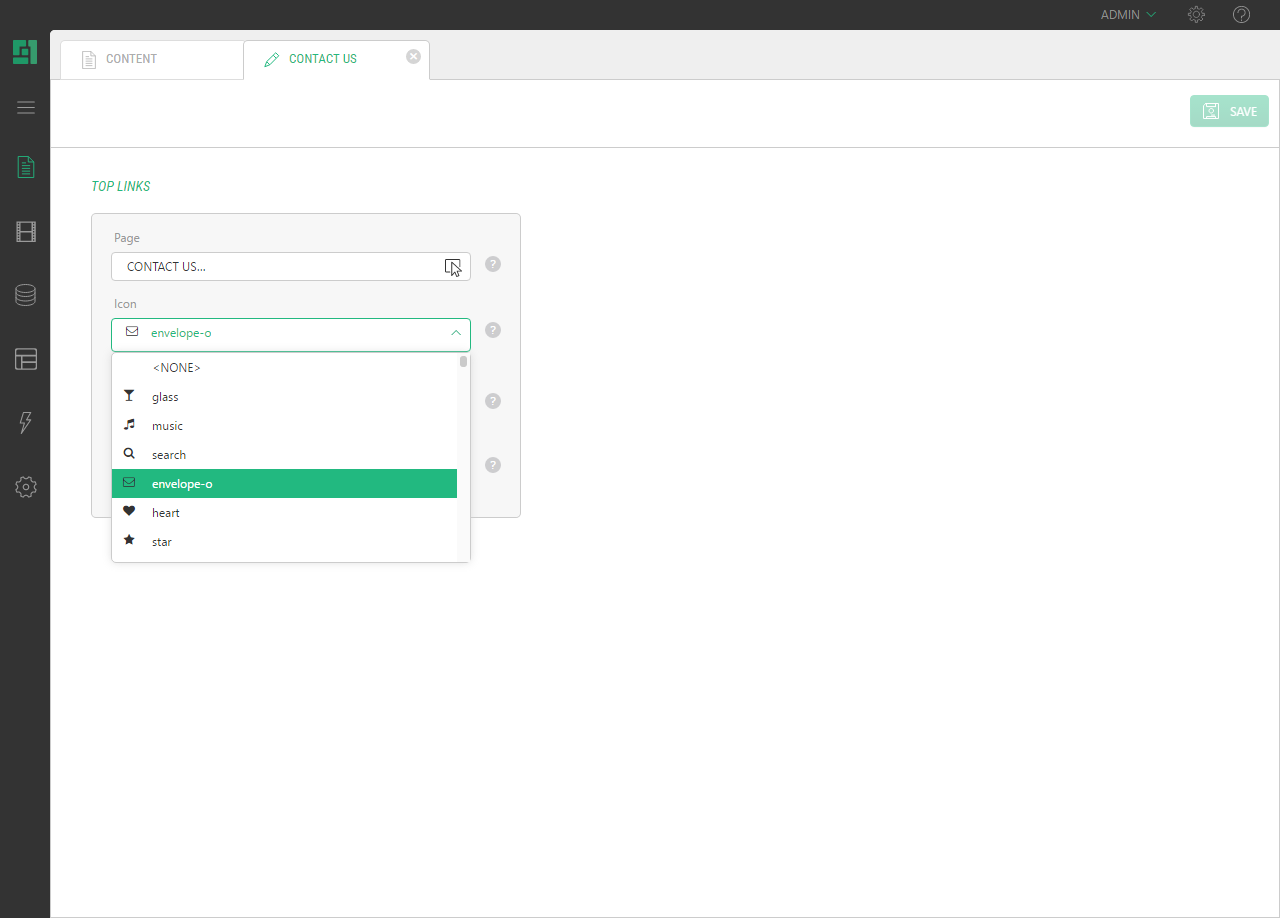Click the icon list scrollbar thumb

(x=463, y=362)
